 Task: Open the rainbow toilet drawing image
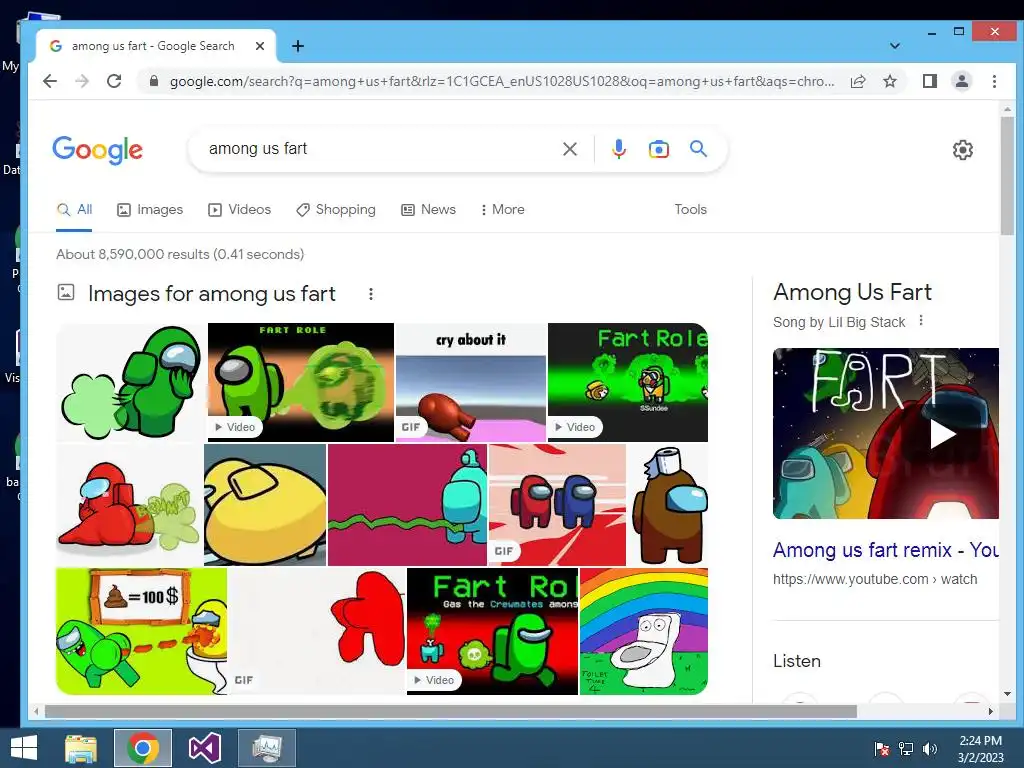point(644,631)
